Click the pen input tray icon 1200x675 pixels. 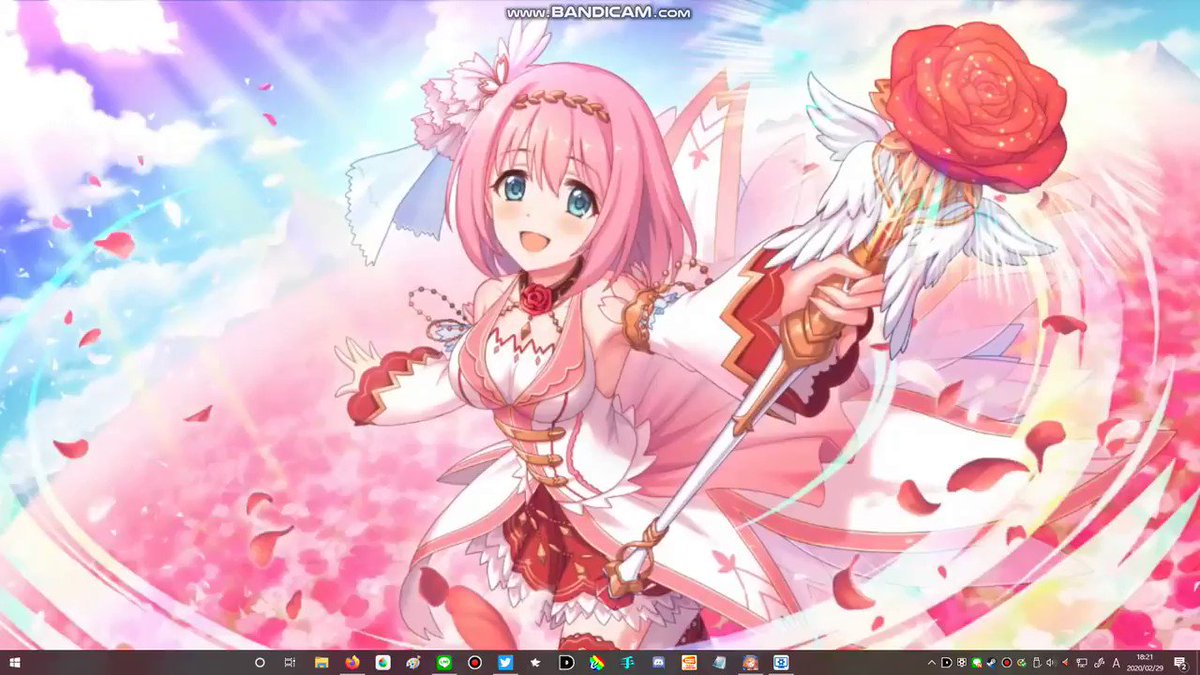[x=1098, y=662]
